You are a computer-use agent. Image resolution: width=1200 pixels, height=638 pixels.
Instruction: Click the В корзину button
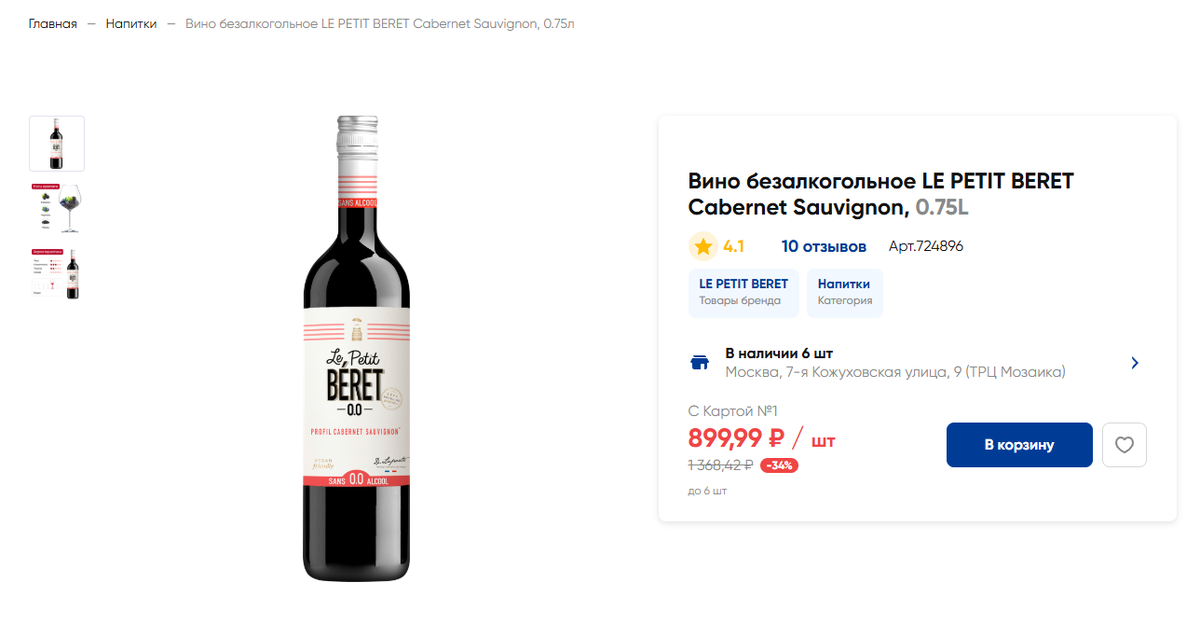tap(1019, 445)
